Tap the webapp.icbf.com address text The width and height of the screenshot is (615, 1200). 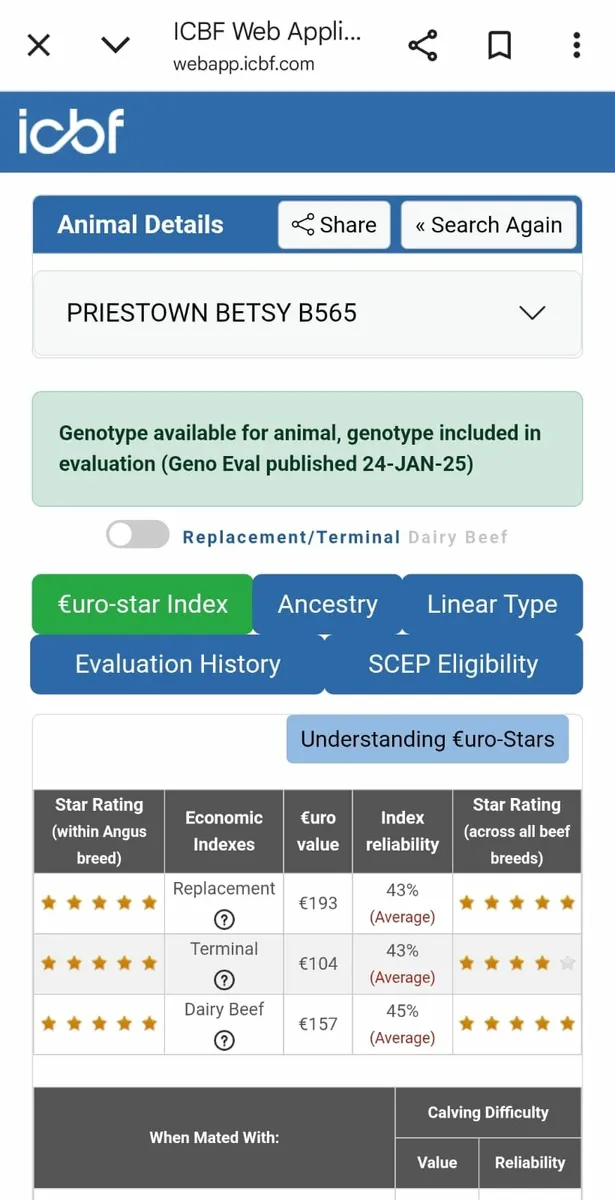(244, 64)
